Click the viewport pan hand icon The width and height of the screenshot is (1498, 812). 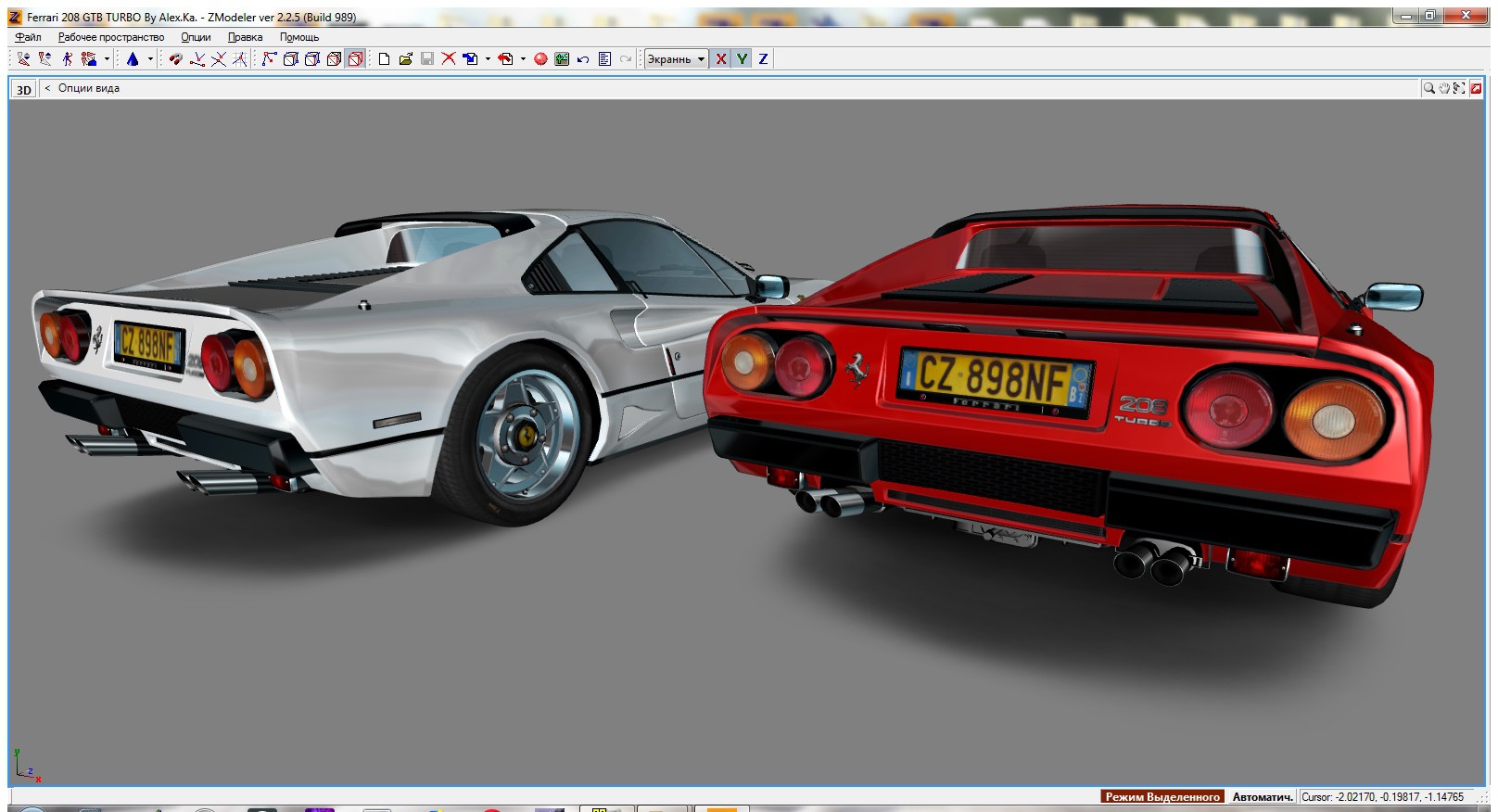click(x=1444, y=88)
